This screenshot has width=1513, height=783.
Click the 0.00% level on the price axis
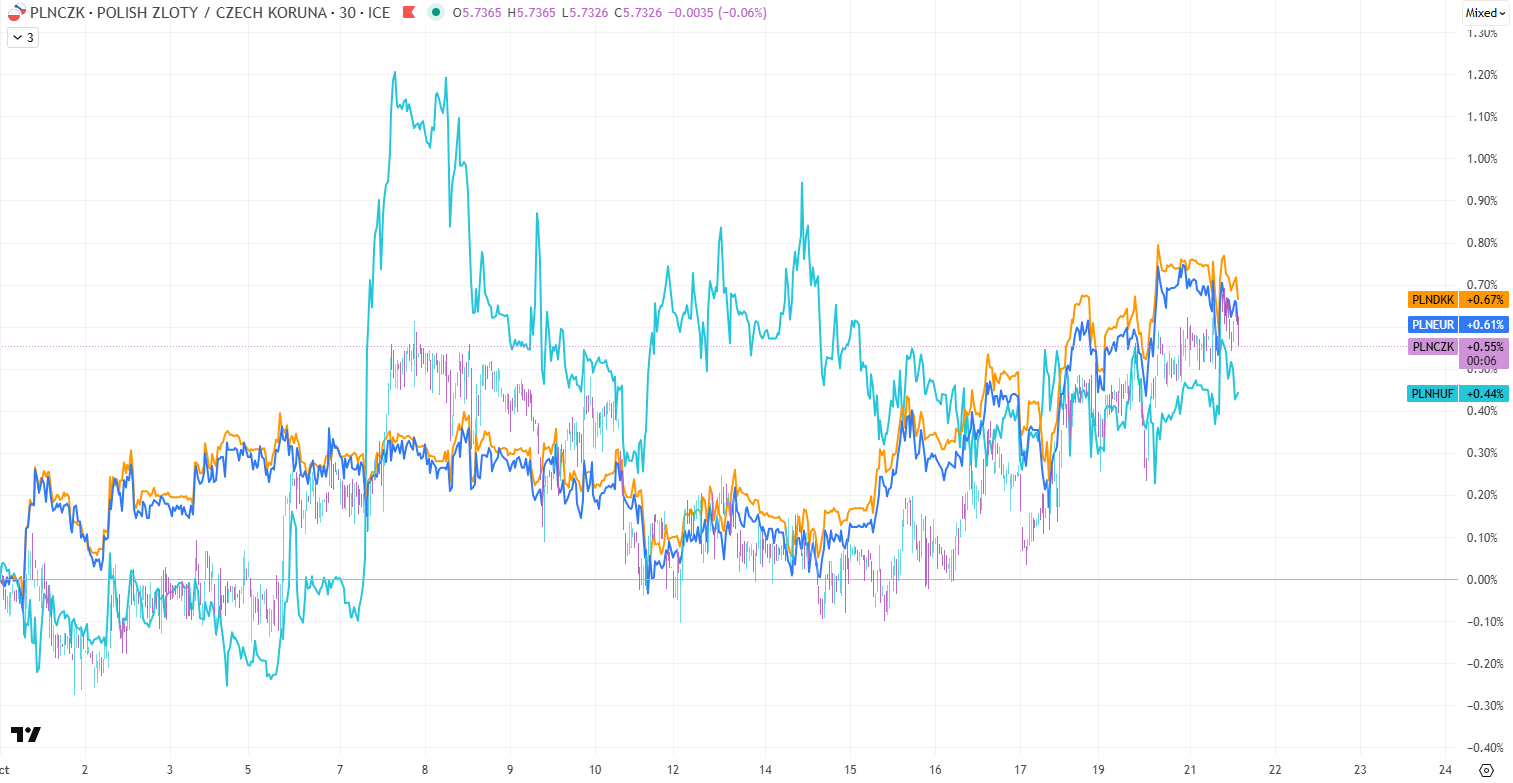pos(1481,579)
